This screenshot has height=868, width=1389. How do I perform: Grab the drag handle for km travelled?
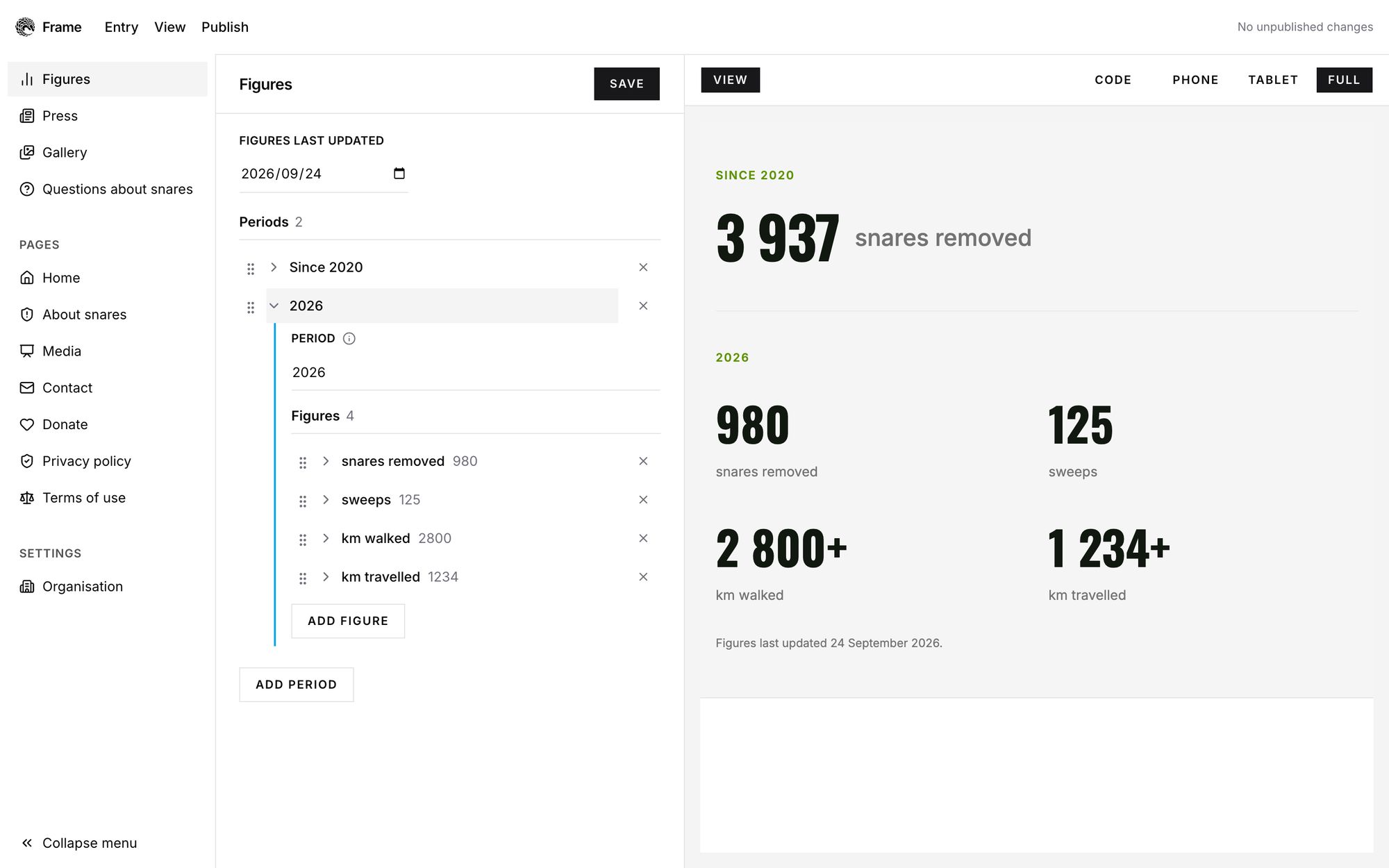pos(303,578)
